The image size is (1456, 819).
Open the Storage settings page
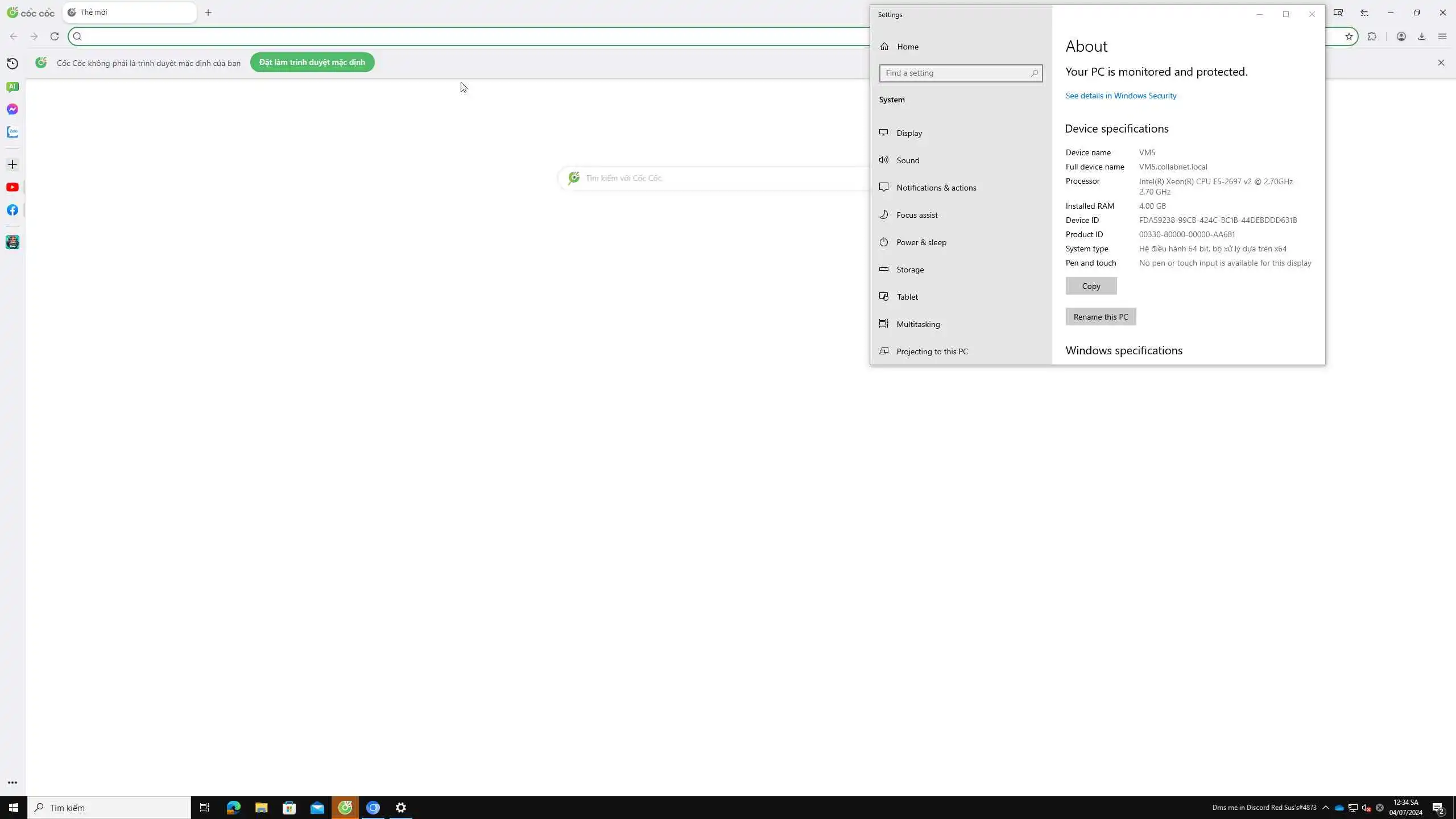coord(909,270)
